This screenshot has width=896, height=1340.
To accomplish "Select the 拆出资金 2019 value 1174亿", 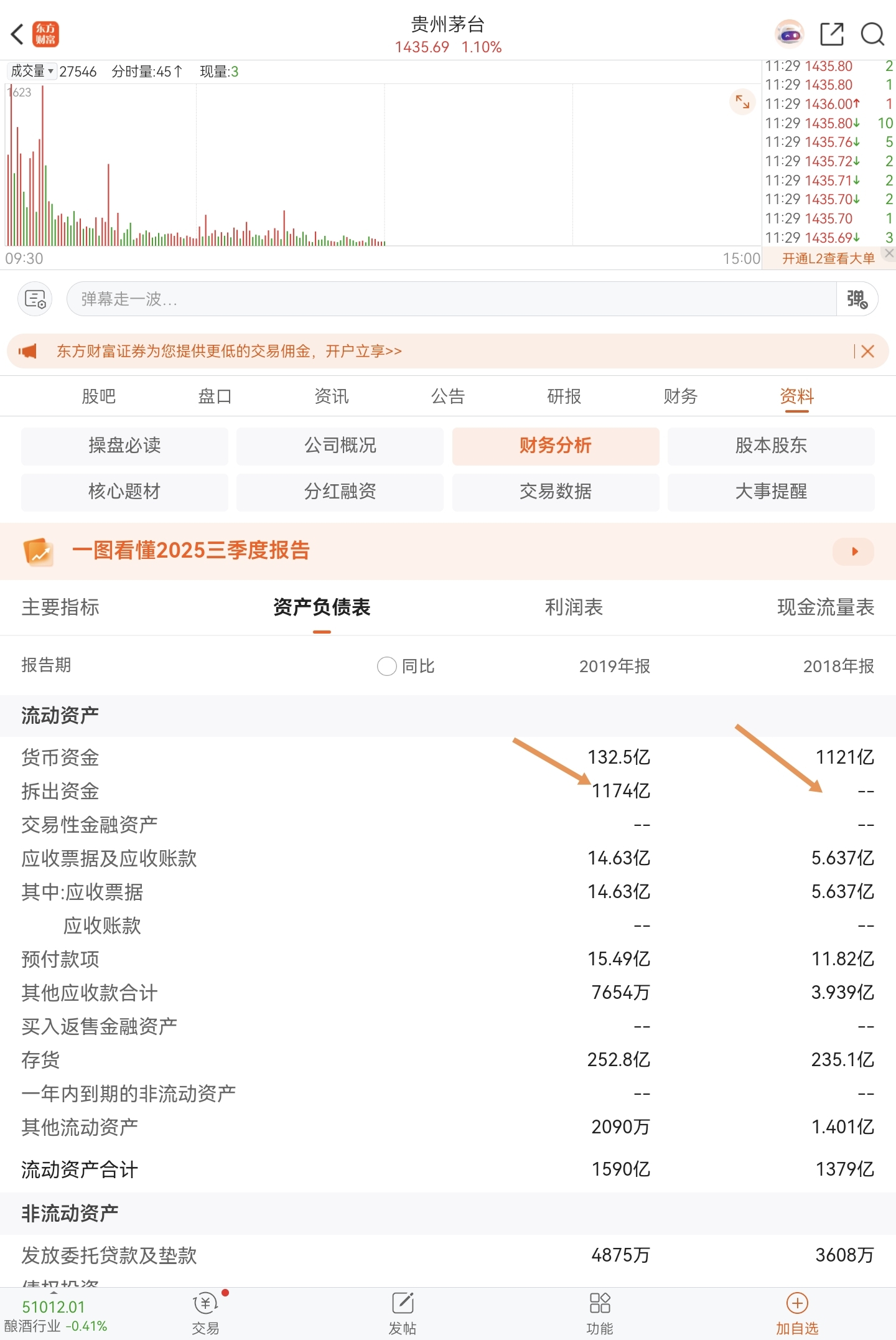I will tap(621, 791).
